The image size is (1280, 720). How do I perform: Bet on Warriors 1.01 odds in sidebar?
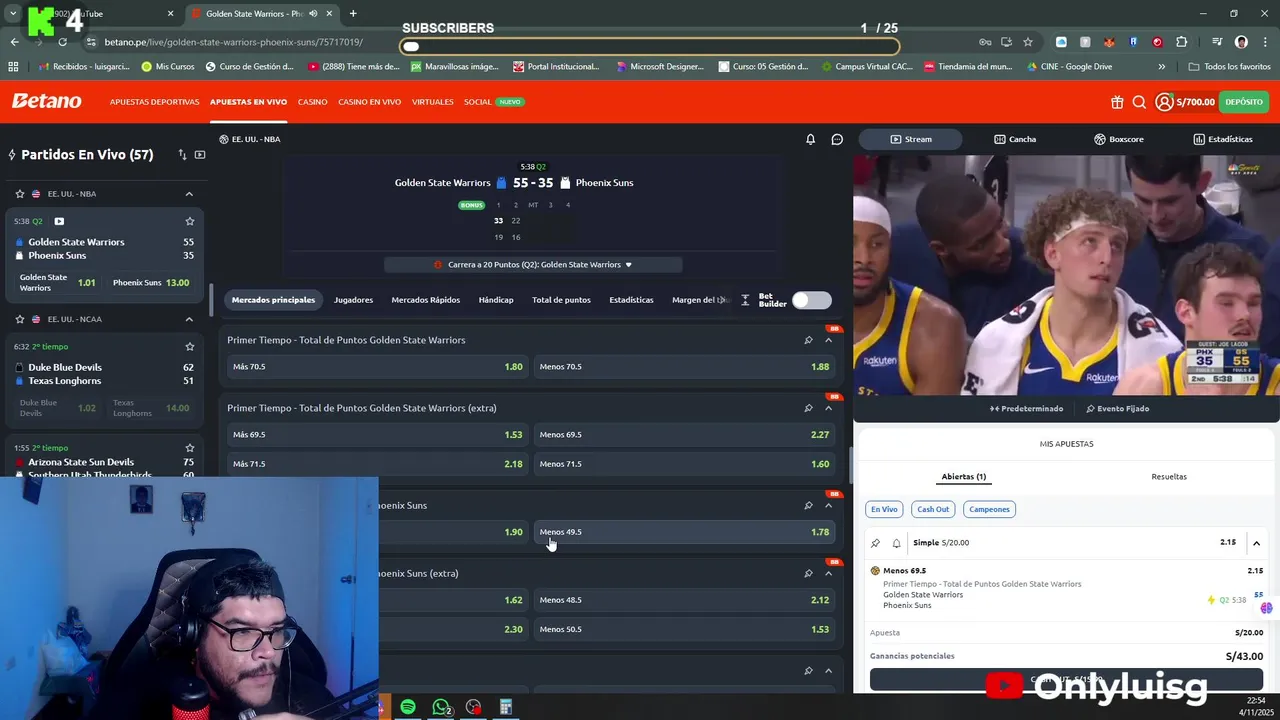[57, 283]
